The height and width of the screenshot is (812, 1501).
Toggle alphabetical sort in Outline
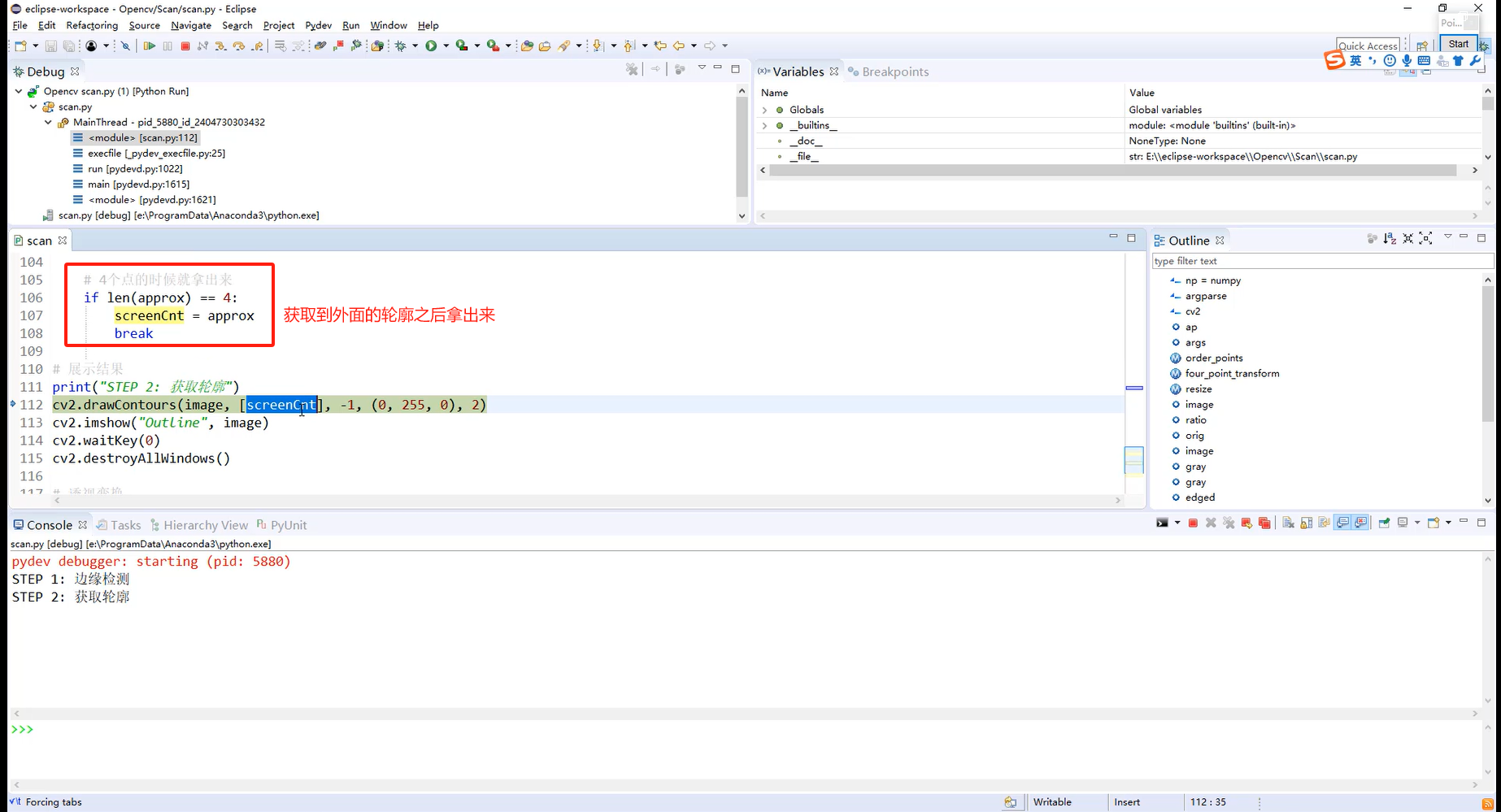tap(1390, 238)
